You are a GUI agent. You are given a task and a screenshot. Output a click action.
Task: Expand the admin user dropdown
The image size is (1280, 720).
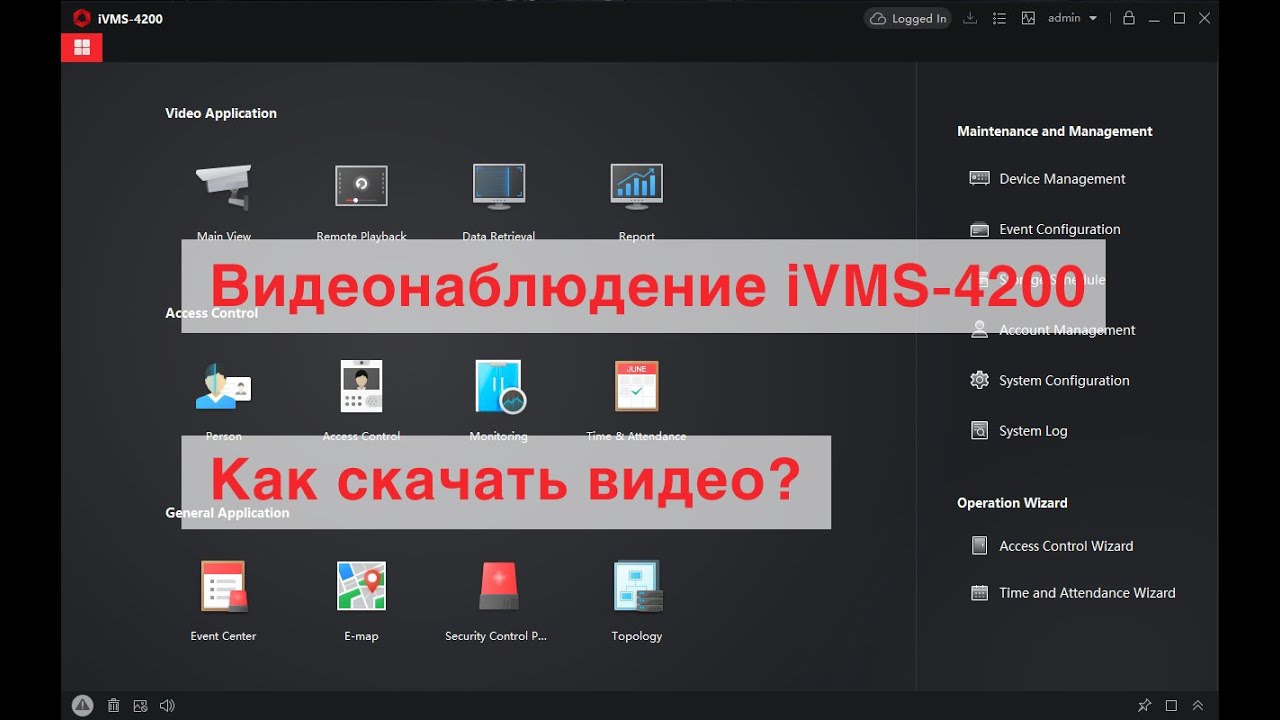click(x=1072, y=18)
